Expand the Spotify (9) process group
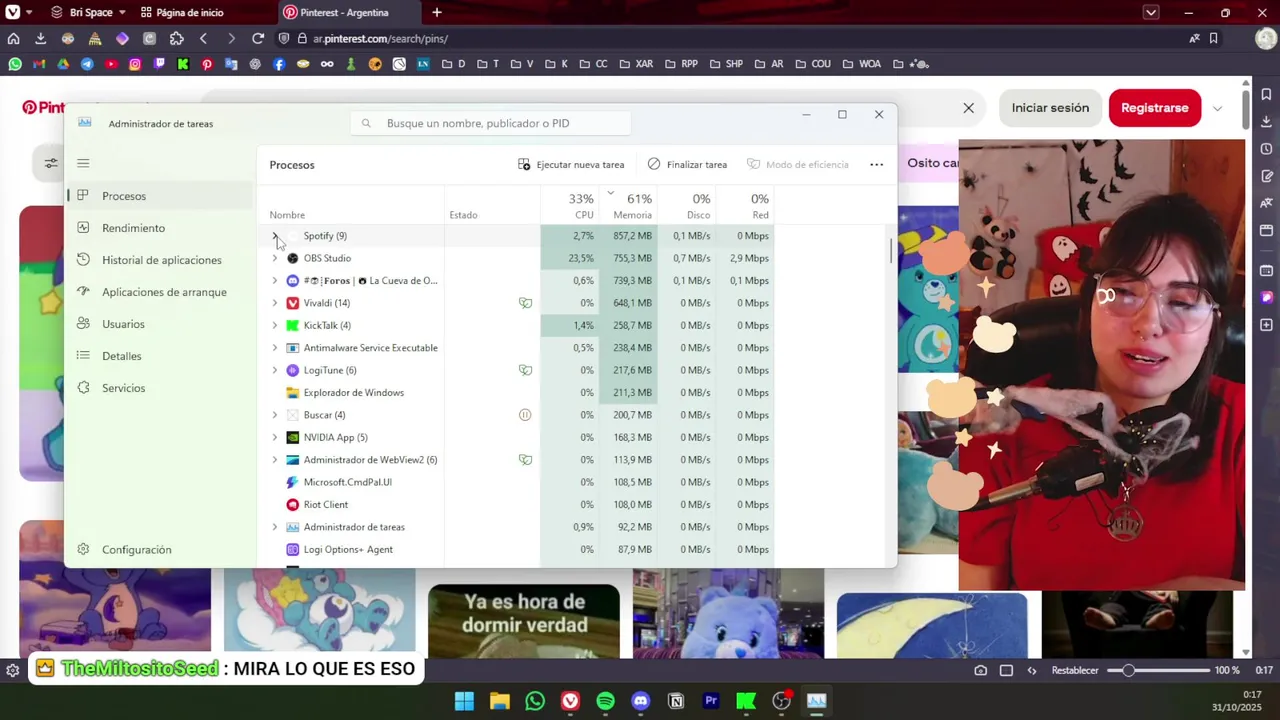1280x720 pixels. pyautogui.click(x=275, y=236)
